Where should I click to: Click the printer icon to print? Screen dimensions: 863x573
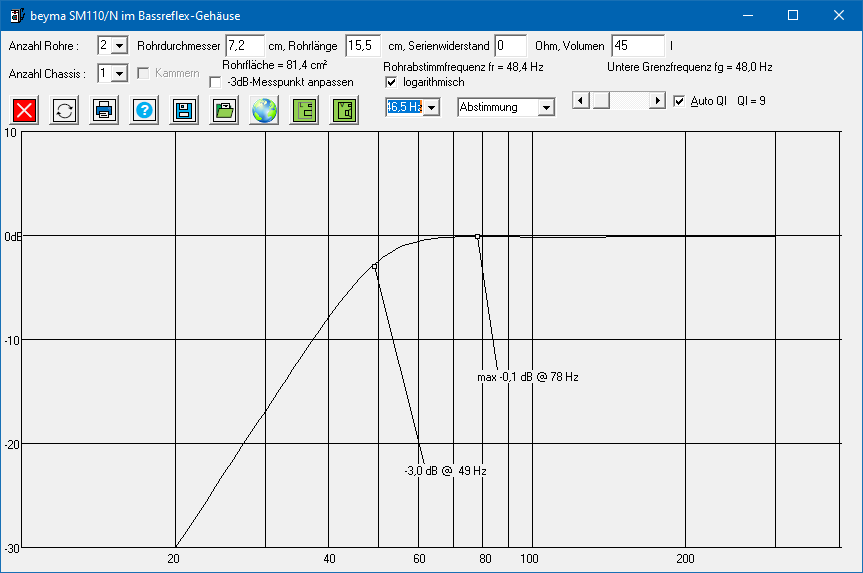point(104,110)
